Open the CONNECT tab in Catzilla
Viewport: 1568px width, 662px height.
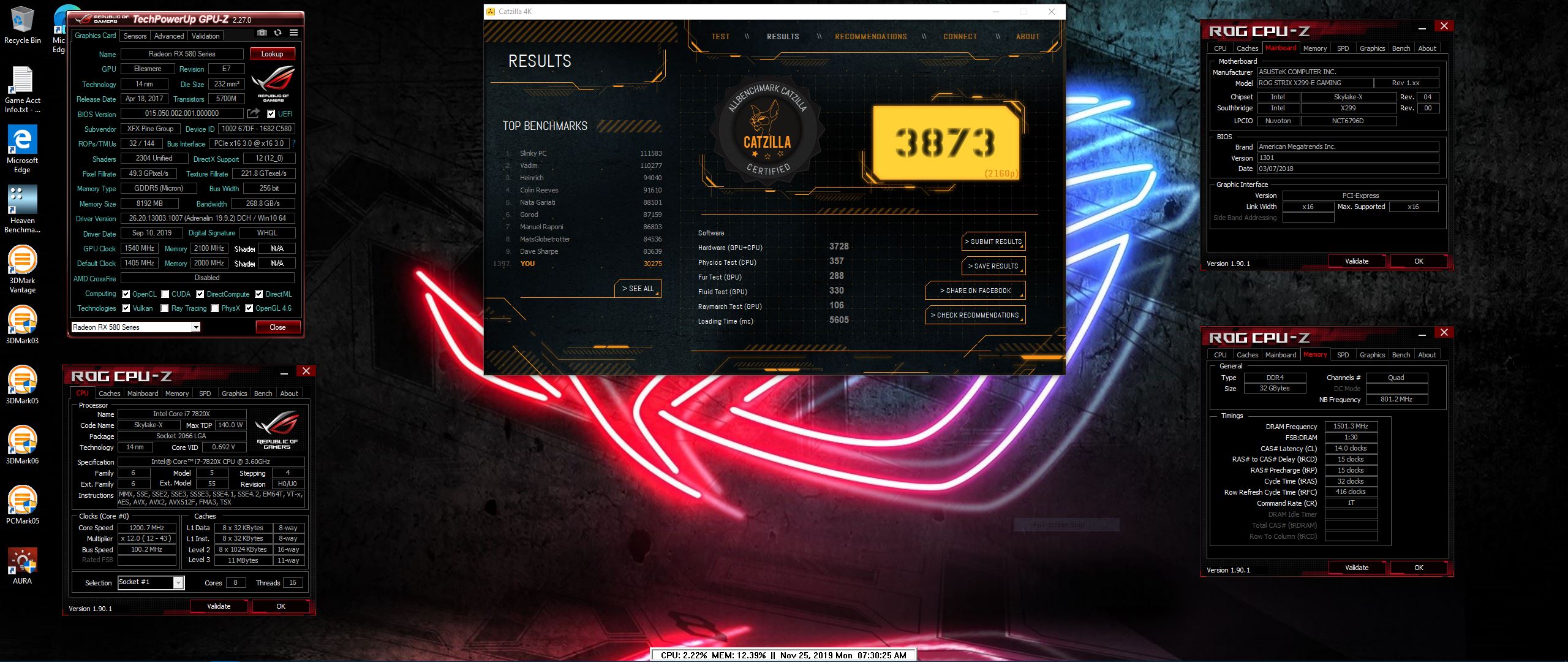tap(960, 37)
